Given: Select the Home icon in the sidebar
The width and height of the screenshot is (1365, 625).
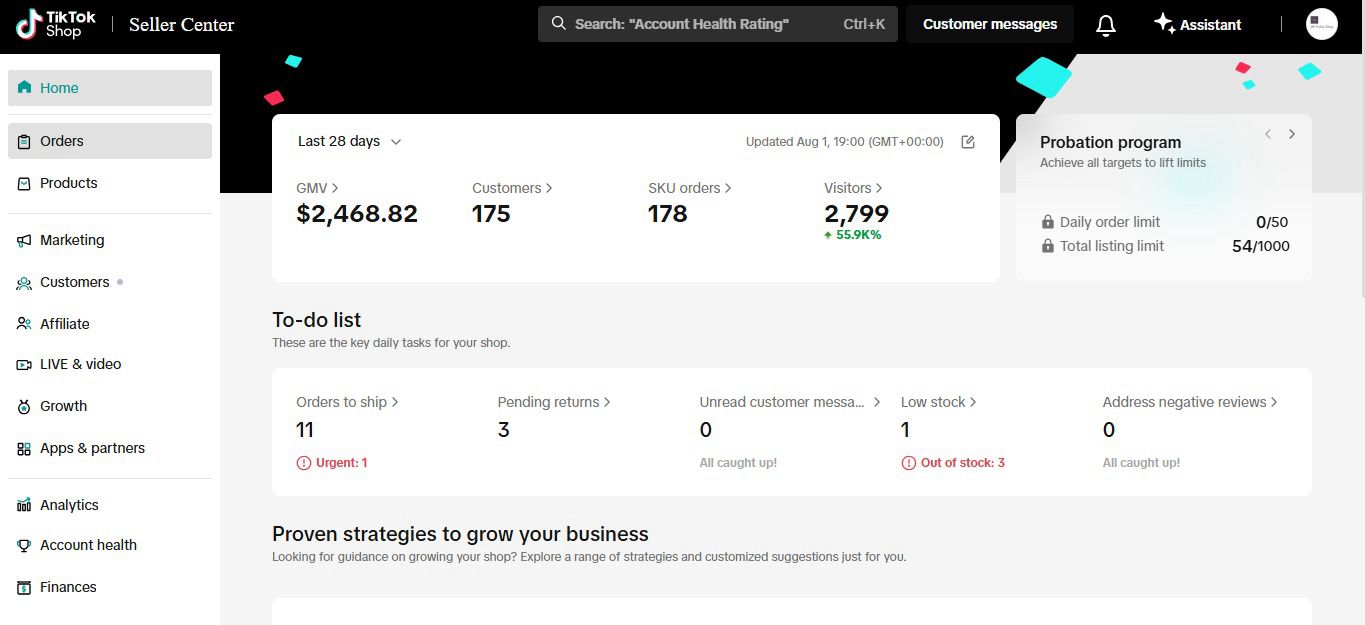Looking at the screenshot, I should (23, 88).
